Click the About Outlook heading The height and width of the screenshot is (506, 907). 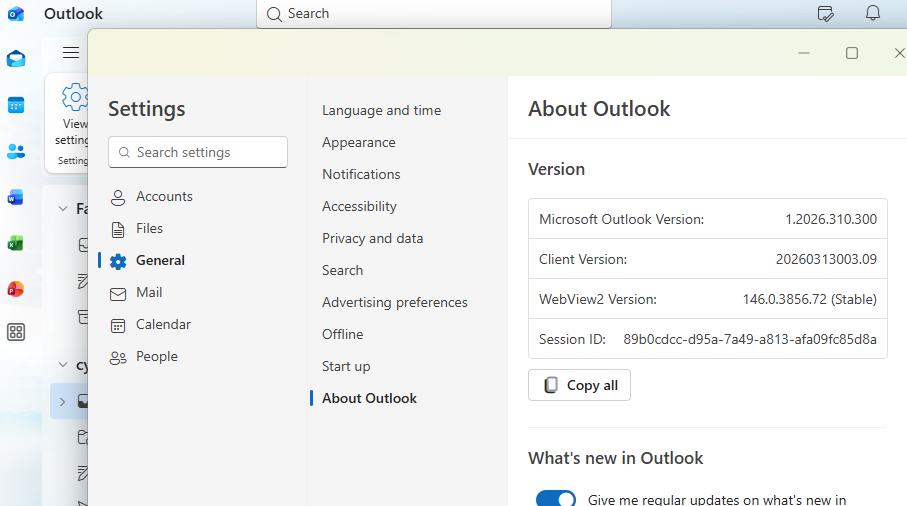click(599, 109)
